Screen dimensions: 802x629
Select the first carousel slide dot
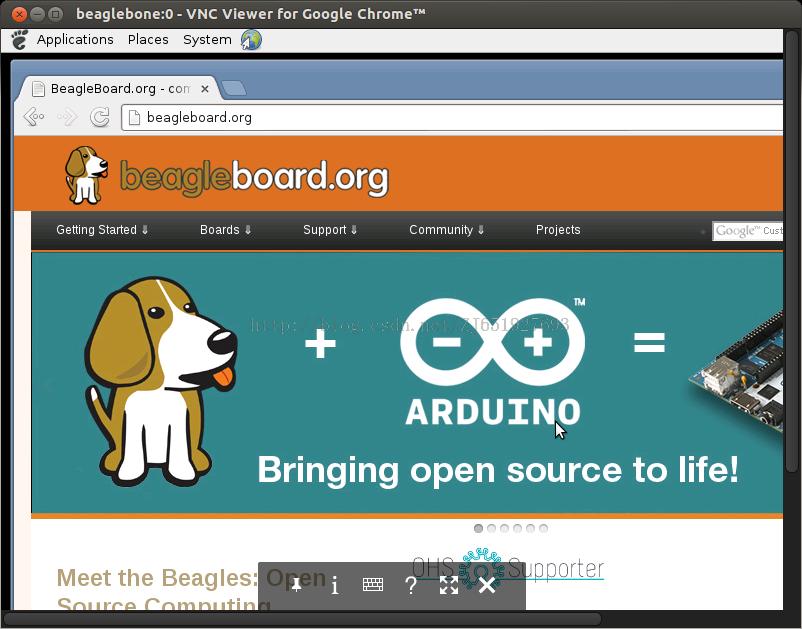pos(478,528)
